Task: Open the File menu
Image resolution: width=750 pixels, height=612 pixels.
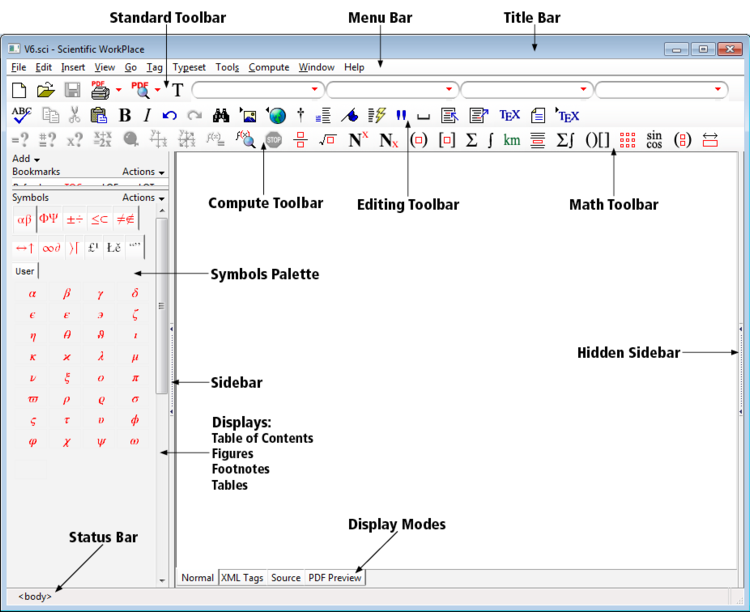Action: coord(19,67)
